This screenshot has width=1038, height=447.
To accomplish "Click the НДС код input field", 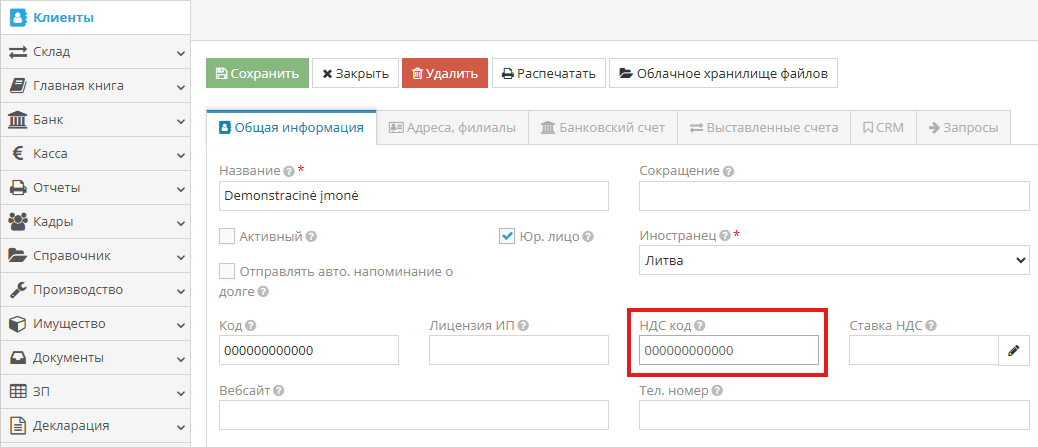I will pyautogui.click(x=729, y=350).
